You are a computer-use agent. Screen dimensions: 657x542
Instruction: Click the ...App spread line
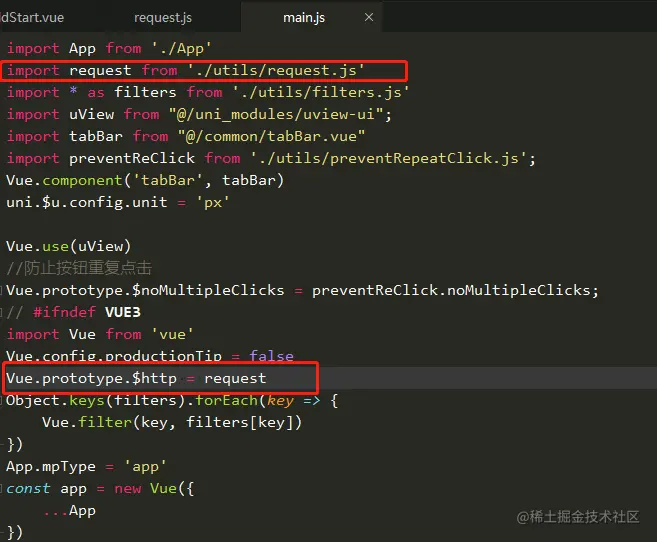coord(69,511)
